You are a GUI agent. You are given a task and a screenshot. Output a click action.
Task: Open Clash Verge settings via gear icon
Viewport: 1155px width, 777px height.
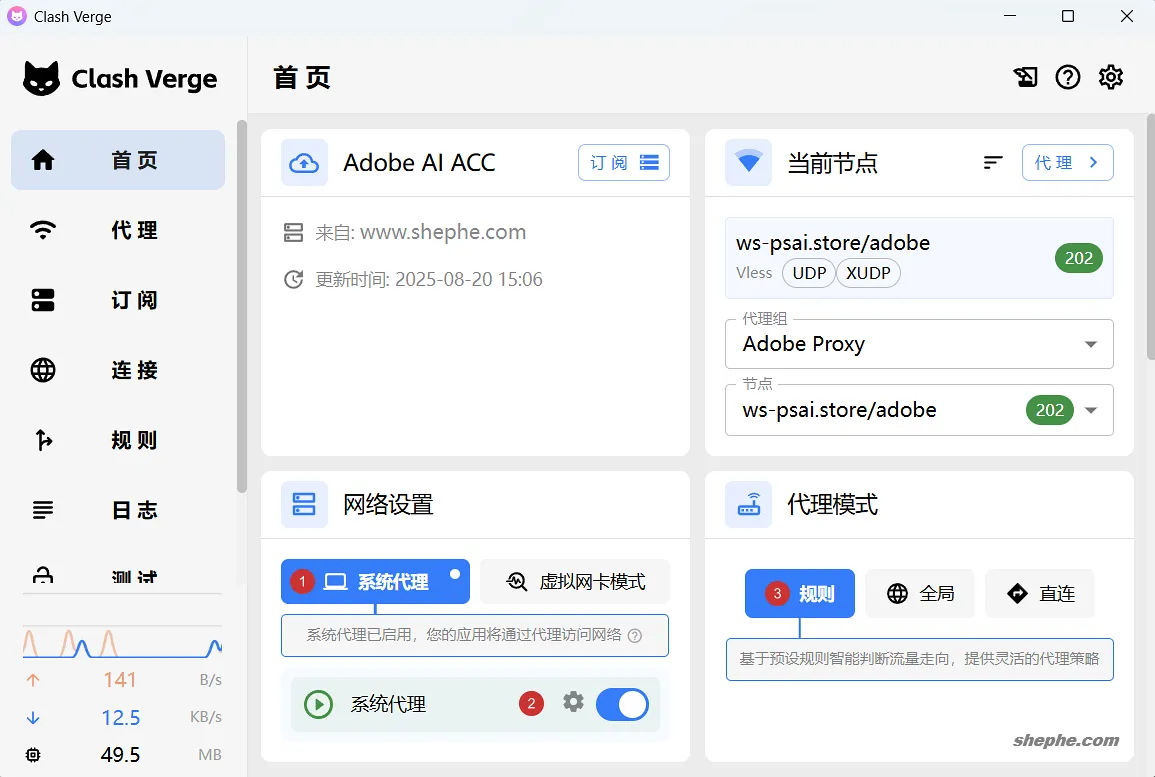pyautogui.click(x=1110, y=76)
